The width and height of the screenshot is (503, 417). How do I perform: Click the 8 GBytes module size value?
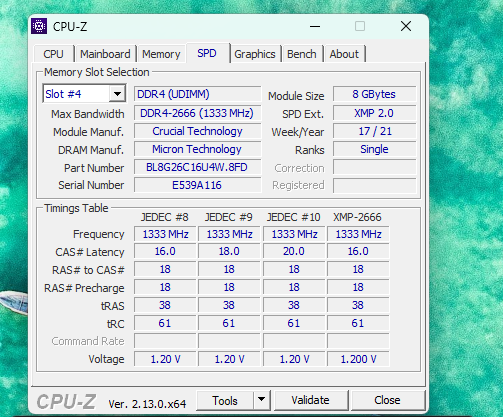click(374, 94)
